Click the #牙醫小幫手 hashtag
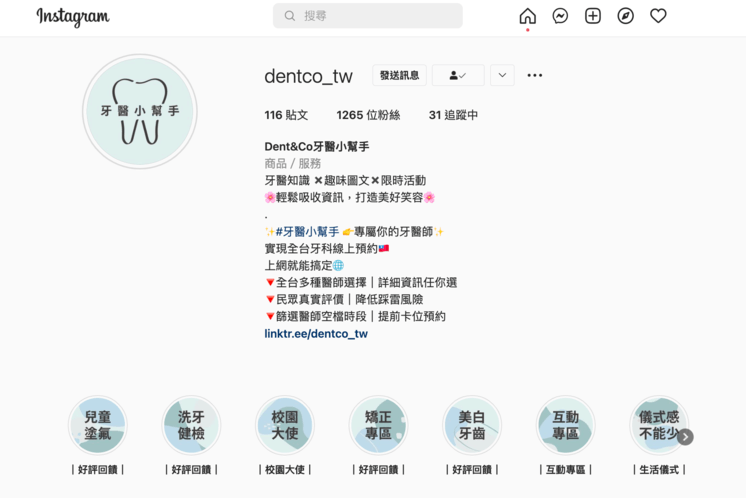Screen dimensions: 746x498 point(307,231)
